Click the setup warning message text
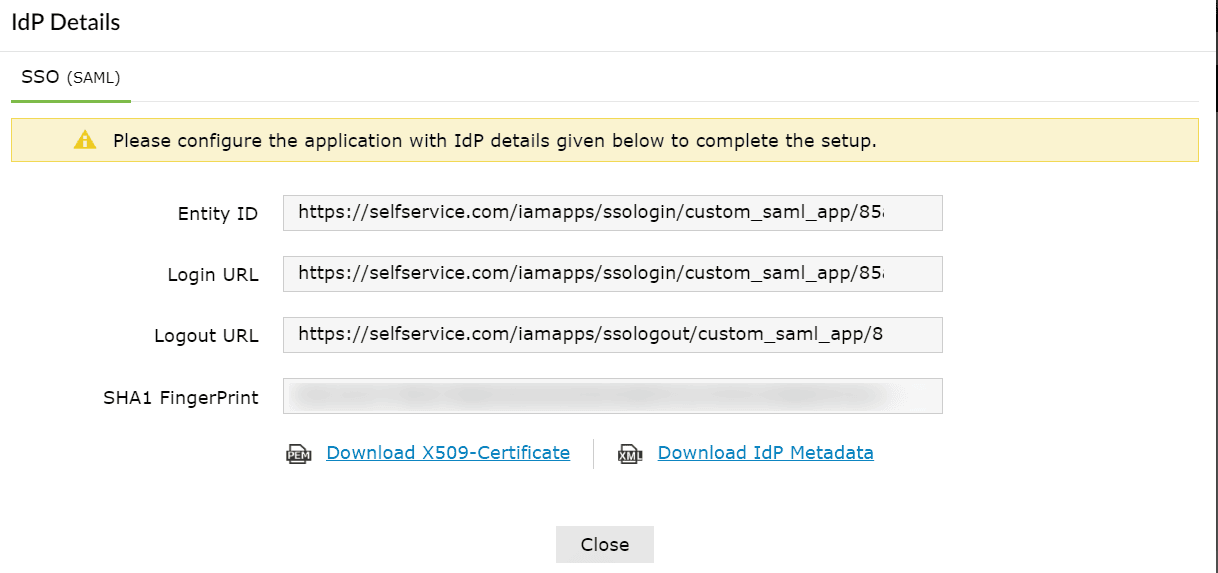The height and width of the screenshot is (573, 1218). pos(494,141)
